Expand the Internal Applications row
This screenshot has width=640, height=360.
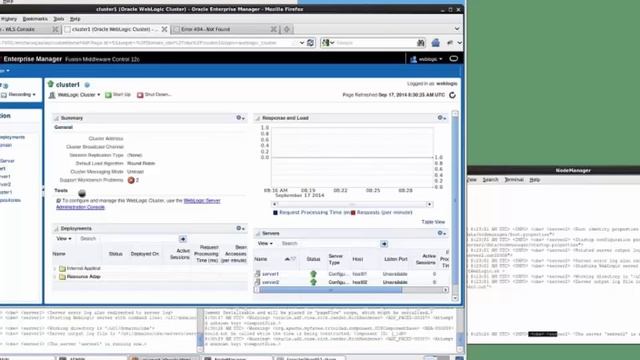pos(55,269)
